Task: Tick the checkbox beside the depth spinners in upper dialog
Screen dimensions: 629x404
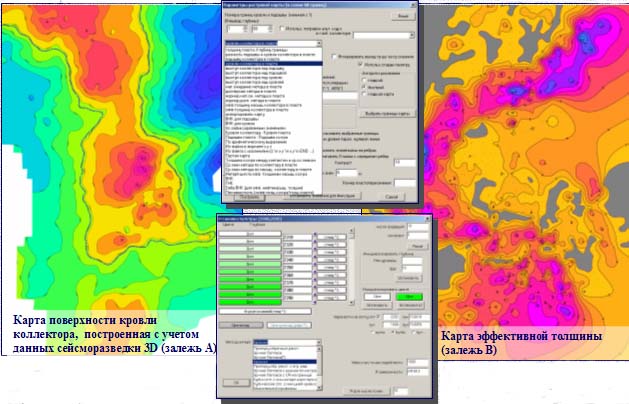Action: pyautogui.click(x=282, y=28)
